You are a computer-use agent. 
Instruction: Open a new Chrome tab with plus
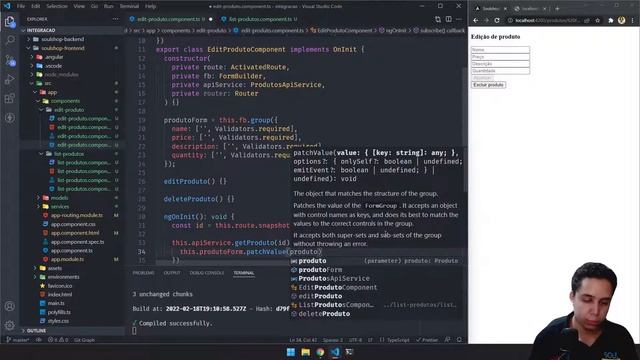click(557, 8)
